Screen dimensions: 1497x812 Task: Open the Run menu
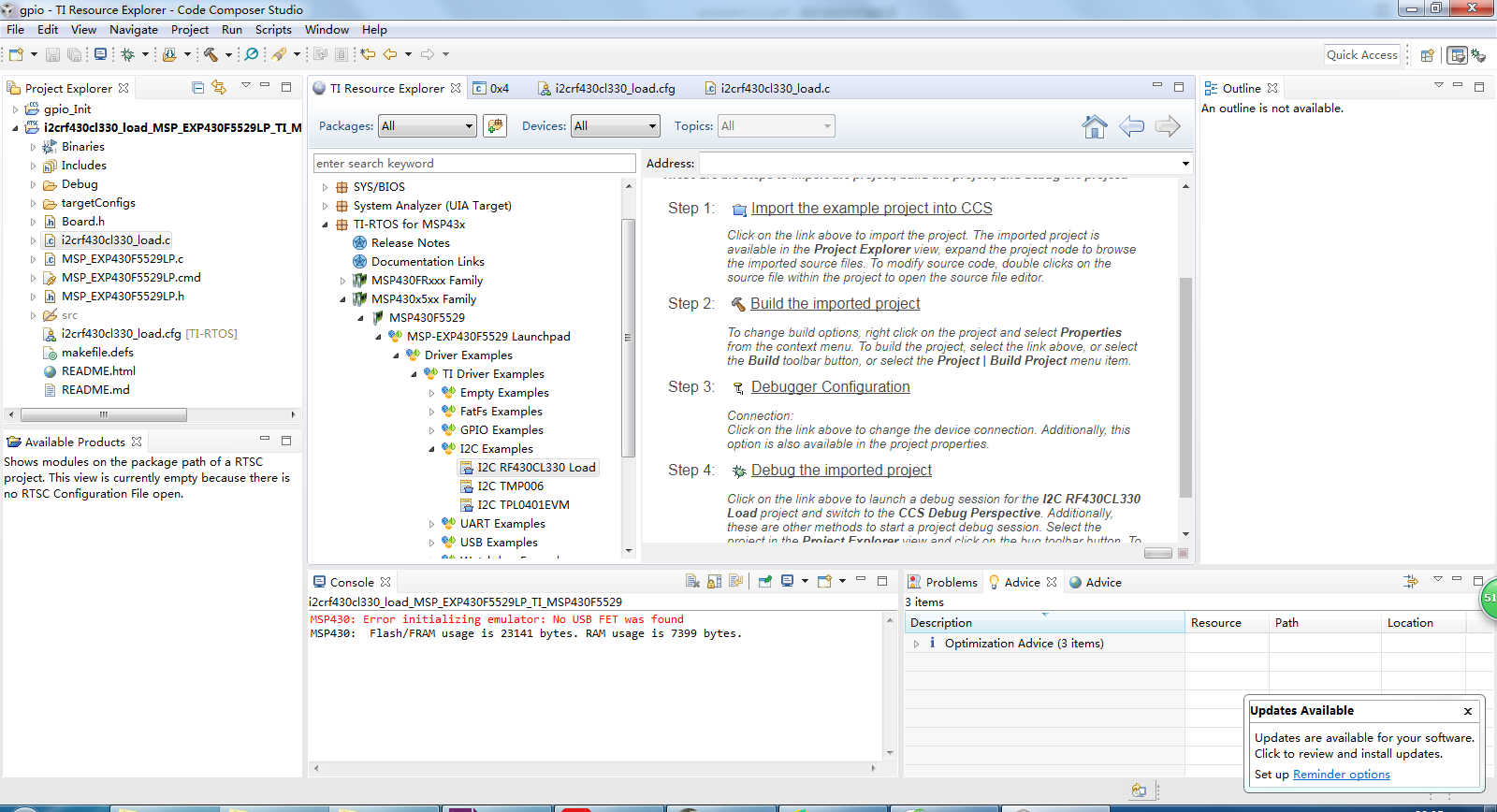[231, 29]
